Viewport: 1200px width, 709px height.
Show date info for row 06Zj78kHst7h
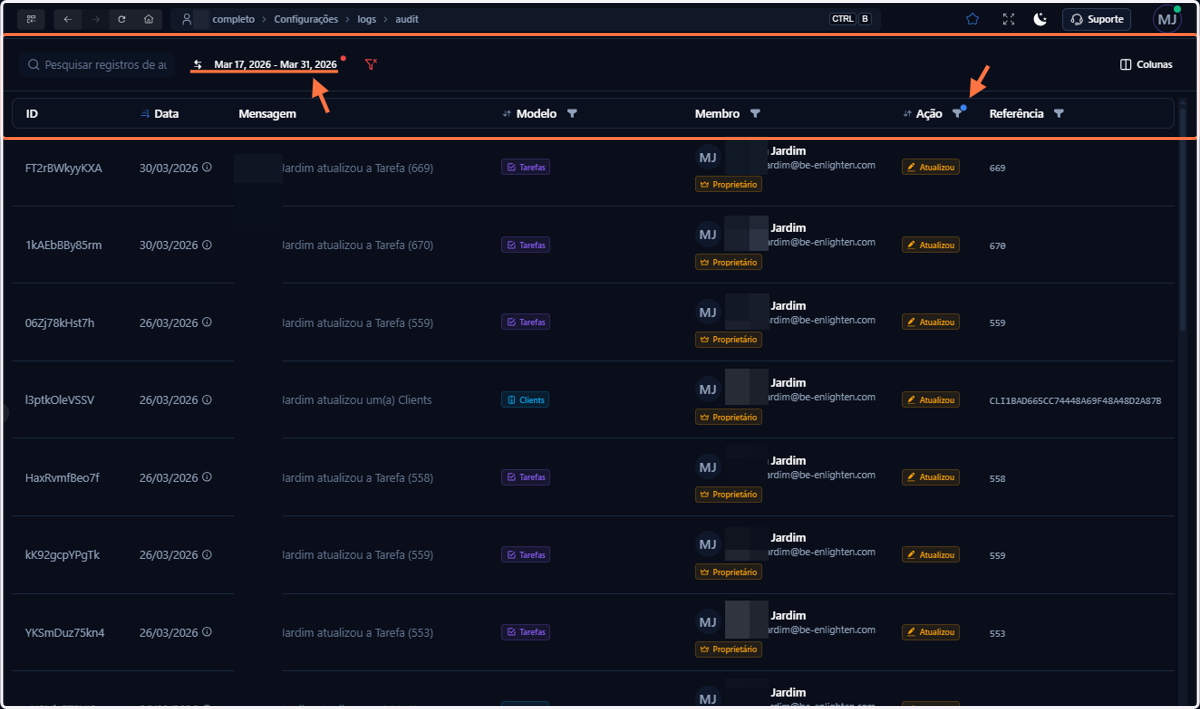(x=207, y=323)
